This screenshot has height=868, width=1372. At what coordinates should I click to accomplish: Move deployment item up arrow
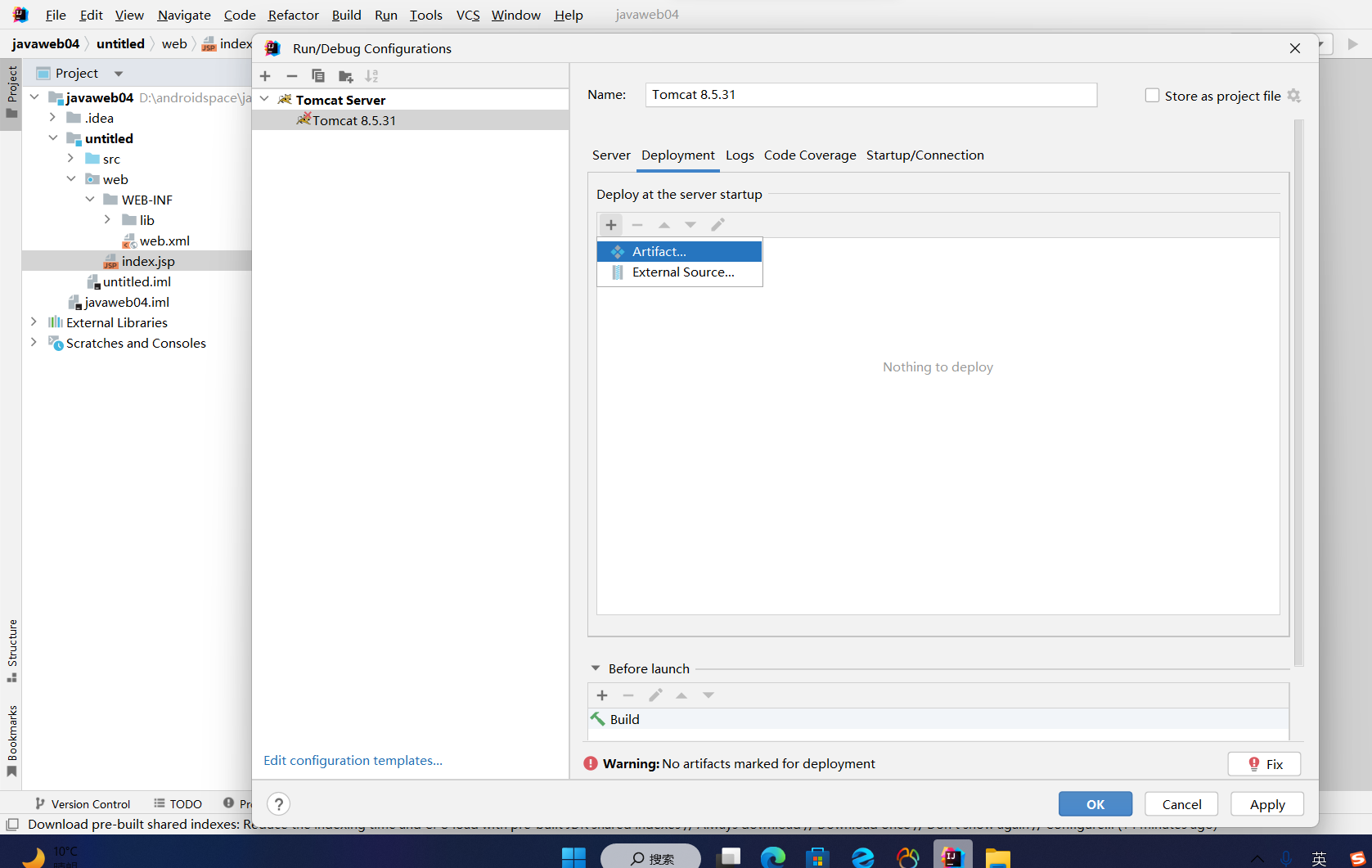(664, 225)
